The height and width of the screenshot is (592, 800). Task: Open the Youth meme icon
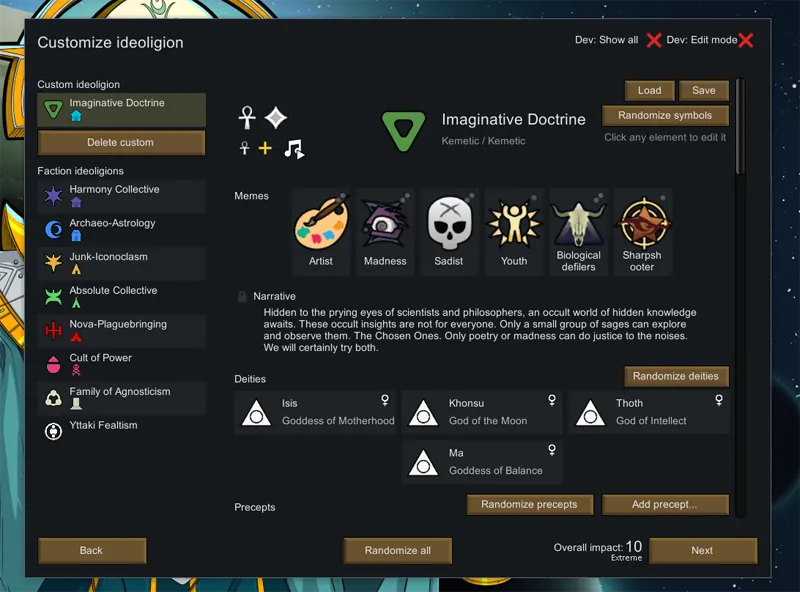[514, 225]
